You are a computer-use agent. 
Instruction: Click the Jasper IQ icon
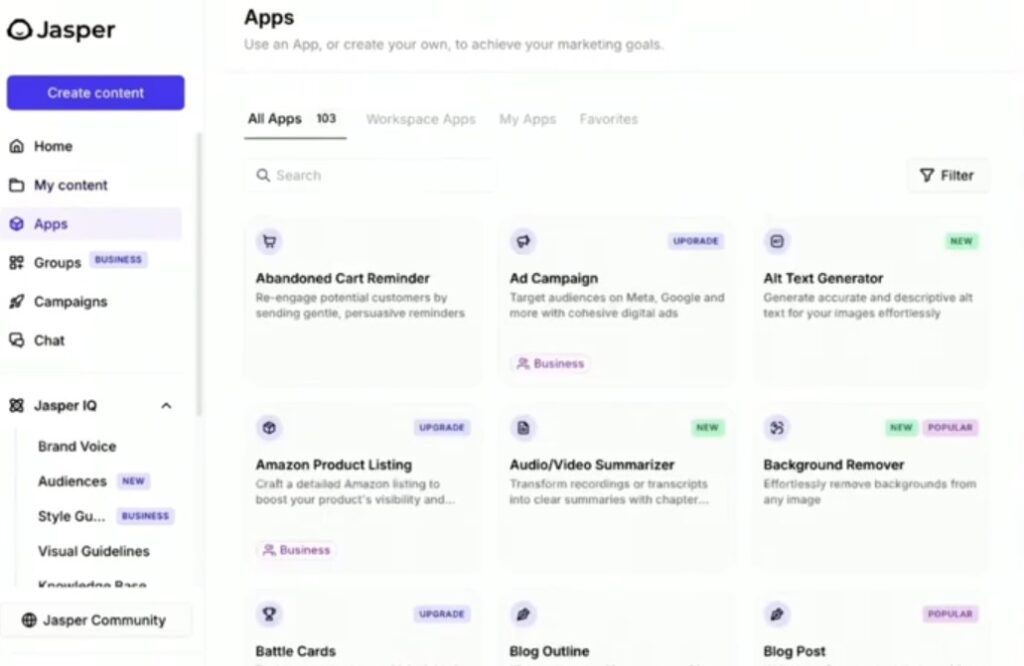[17, 405]
